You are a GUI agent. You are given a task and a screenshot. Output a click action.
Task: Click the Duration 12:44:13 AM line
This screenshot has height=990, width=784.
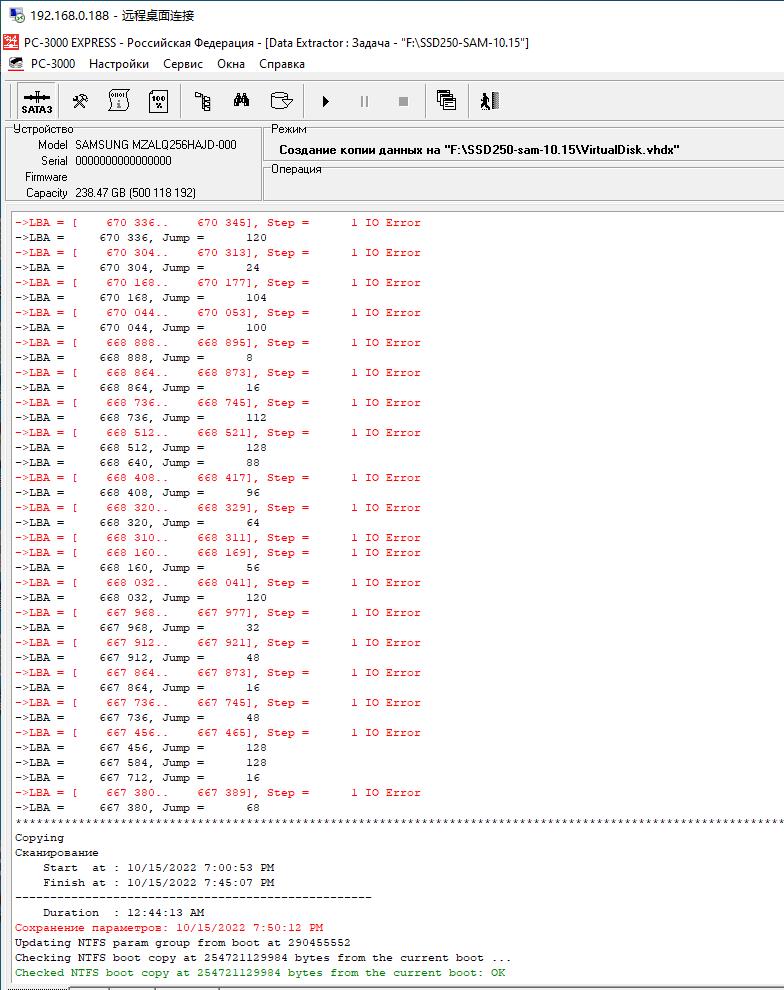pyautogui.click(x=124, y=912)
